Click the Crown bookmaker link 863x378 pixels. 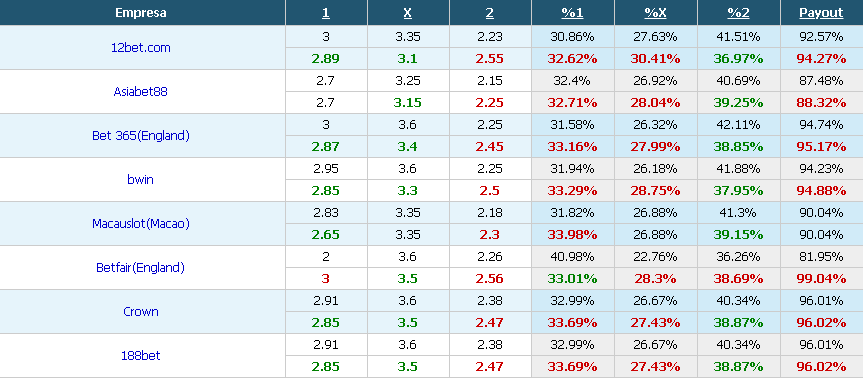point(140,311)
